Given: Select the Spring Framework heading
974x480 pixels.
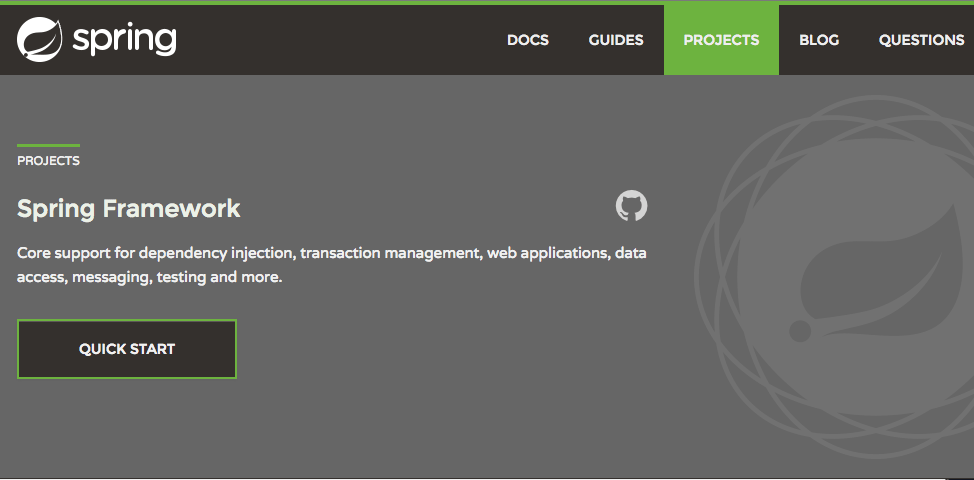Looking at the screenshot, I should click(x=129, y=209).
